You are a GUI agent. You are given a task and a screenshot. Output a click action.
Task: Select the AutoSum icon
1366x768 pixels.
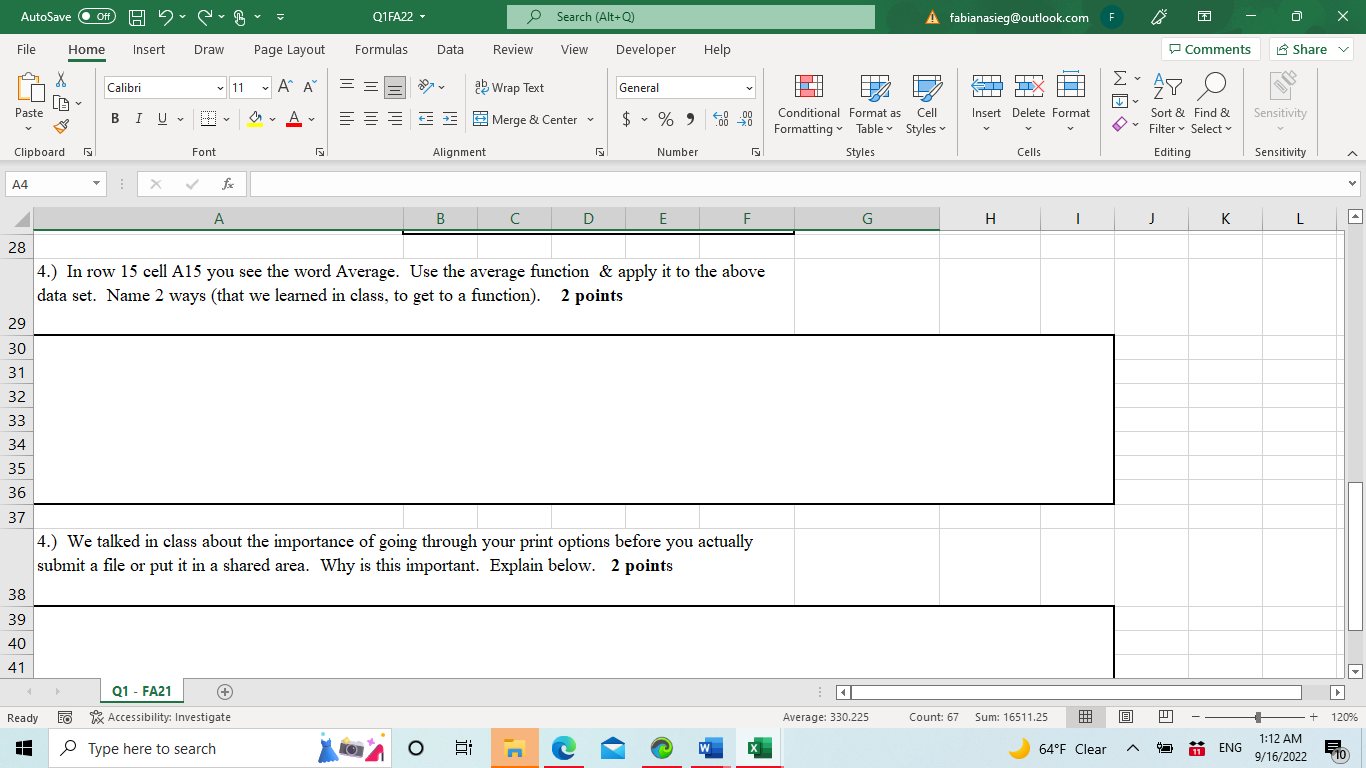[x=1119, y=80]
